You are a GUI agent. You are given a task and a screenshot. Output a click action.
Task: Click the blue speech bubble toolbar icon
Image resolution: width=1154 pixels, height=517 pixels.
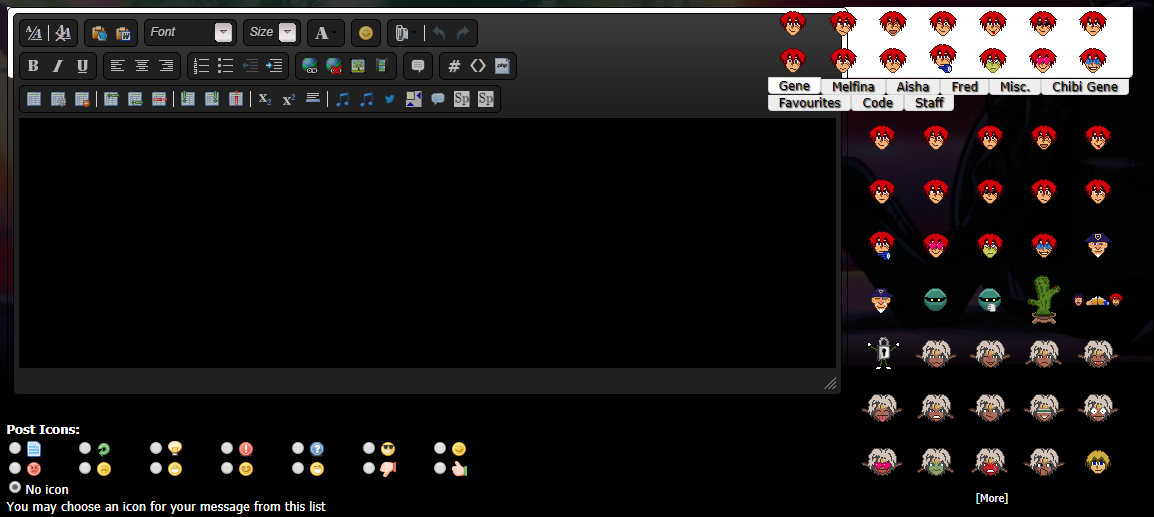pos(438,99)
